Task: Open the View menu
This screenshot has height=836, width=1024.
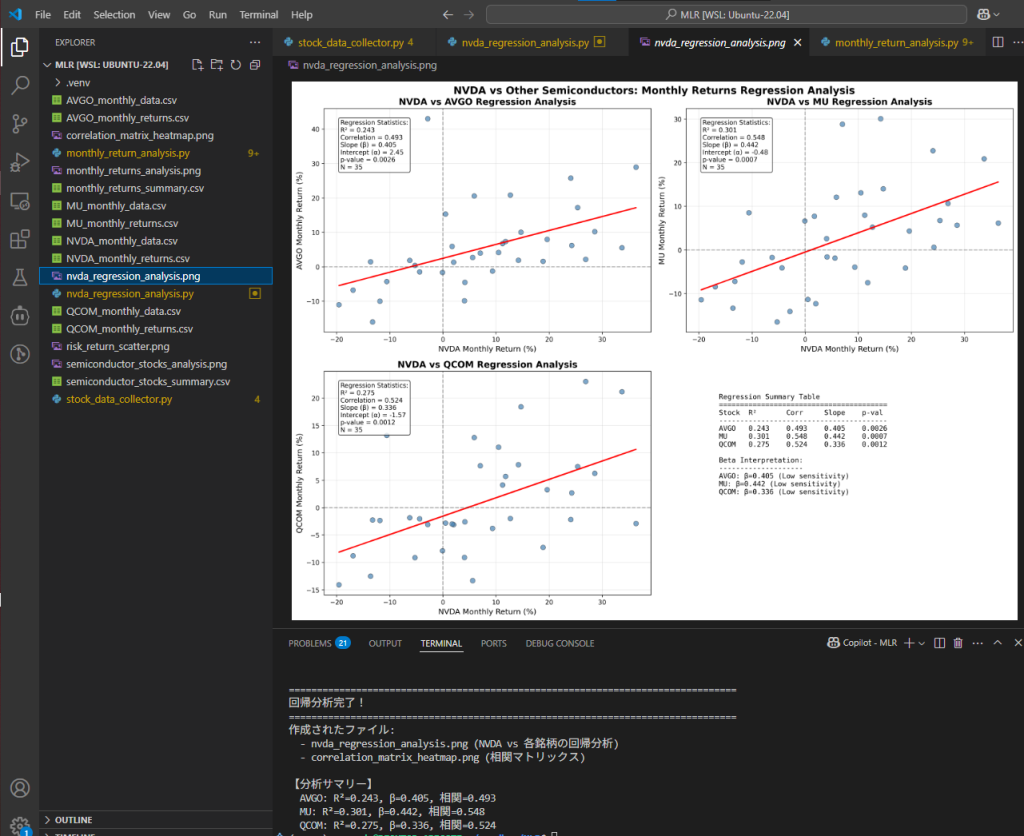Action: pyautogui.click(x=159, y=14)
